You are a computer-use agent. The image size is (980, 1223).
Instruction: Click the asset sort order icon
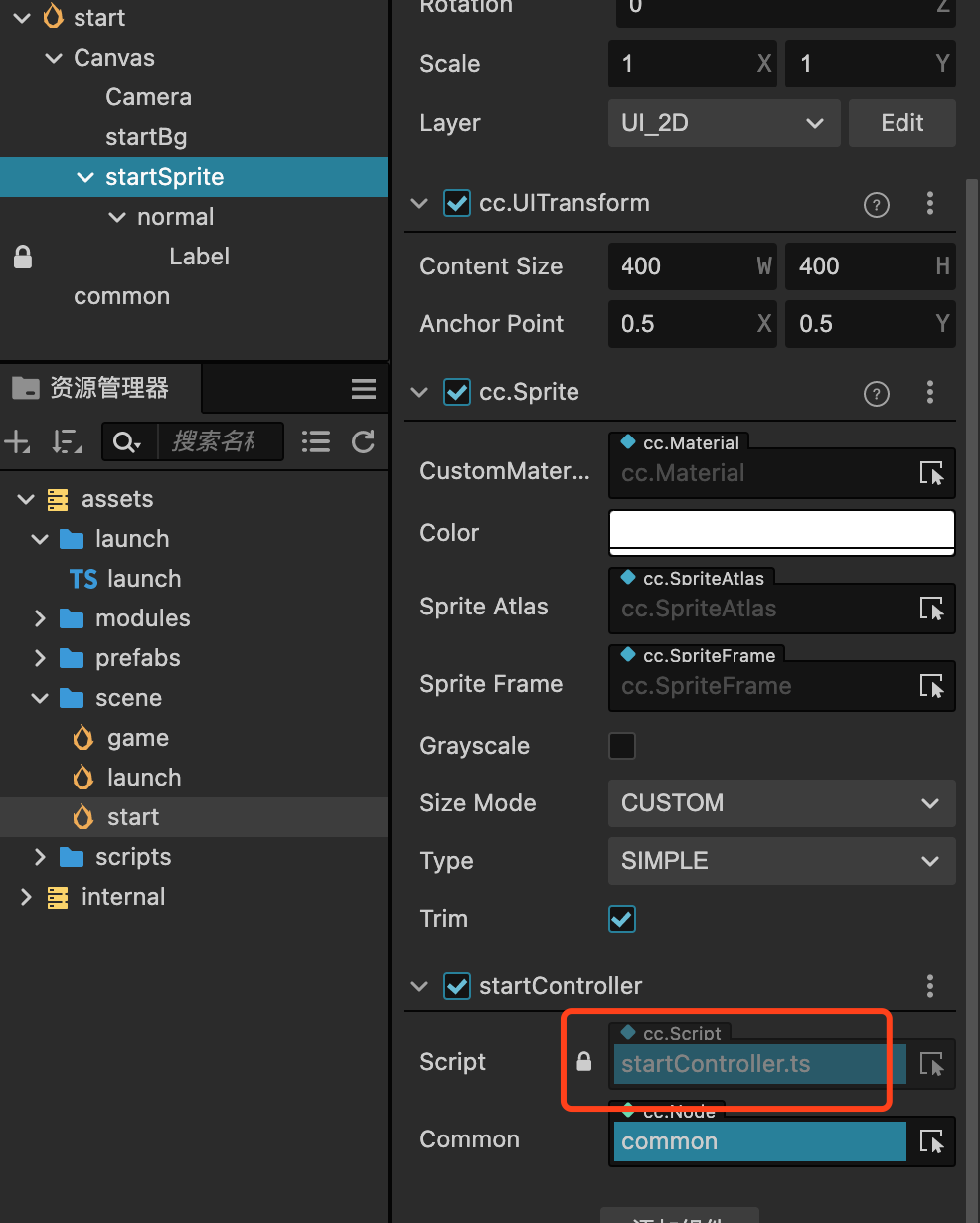coord(67,441)
